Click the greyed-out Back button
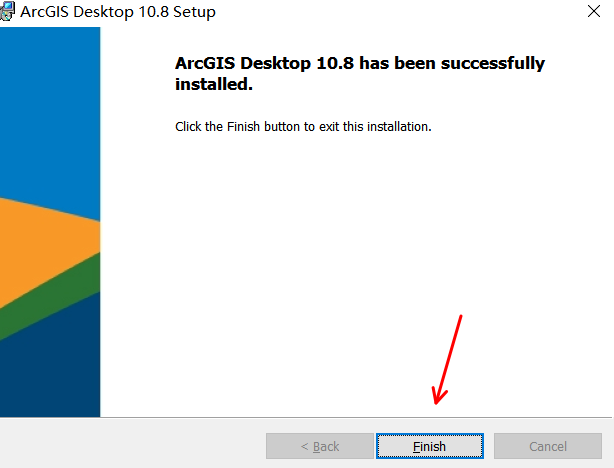The height and width of the screenshot is (468, 614). [320, 446]
